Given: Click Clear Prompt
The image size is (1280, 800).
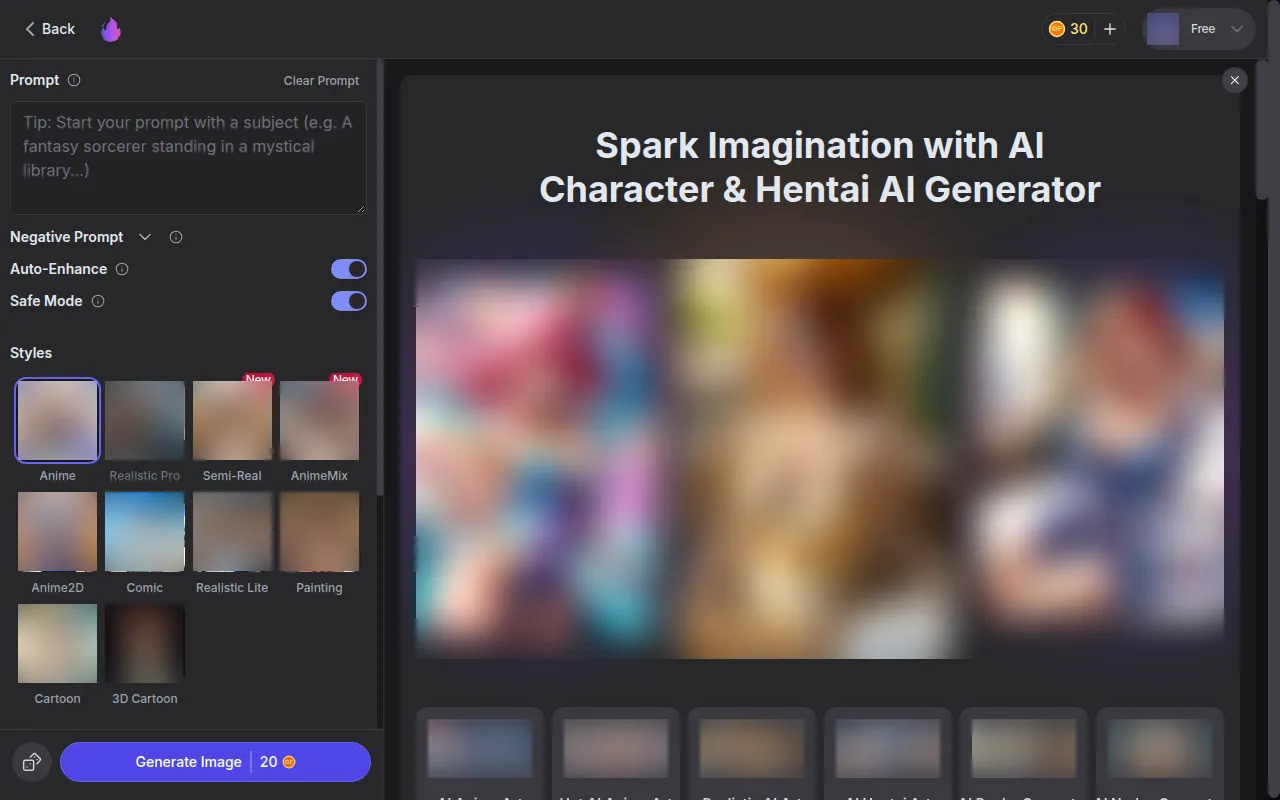Looking at the screenshot, I should [x=321, y=81].
